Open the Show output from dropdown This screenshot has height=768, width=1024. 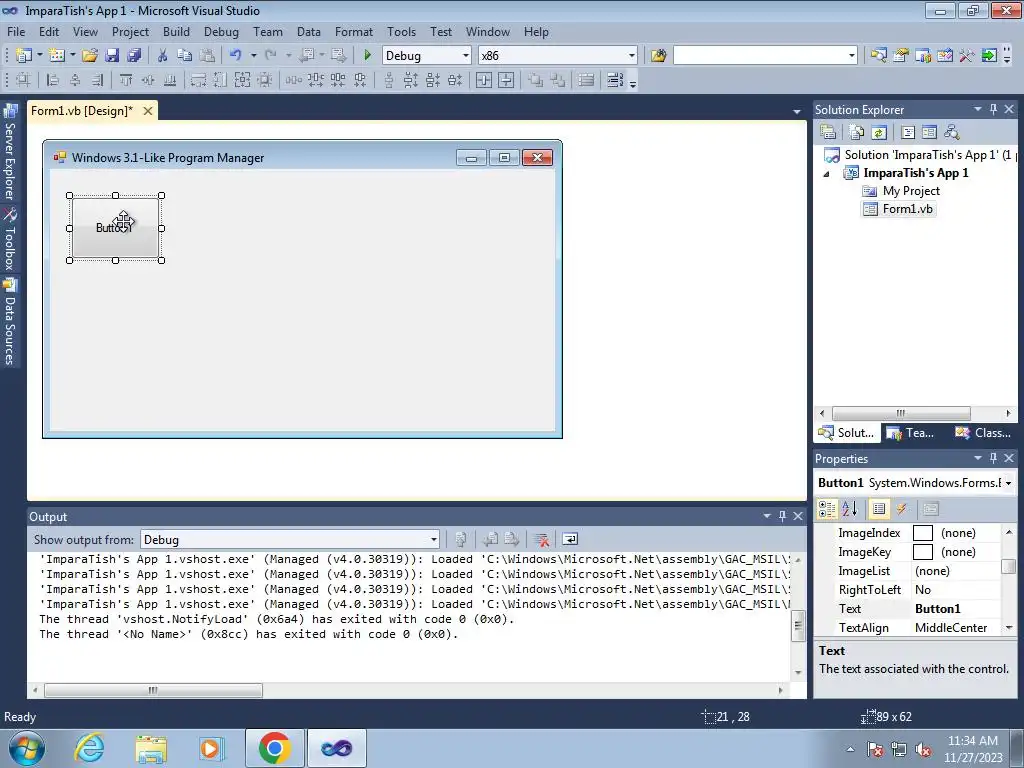click(434, 539)
